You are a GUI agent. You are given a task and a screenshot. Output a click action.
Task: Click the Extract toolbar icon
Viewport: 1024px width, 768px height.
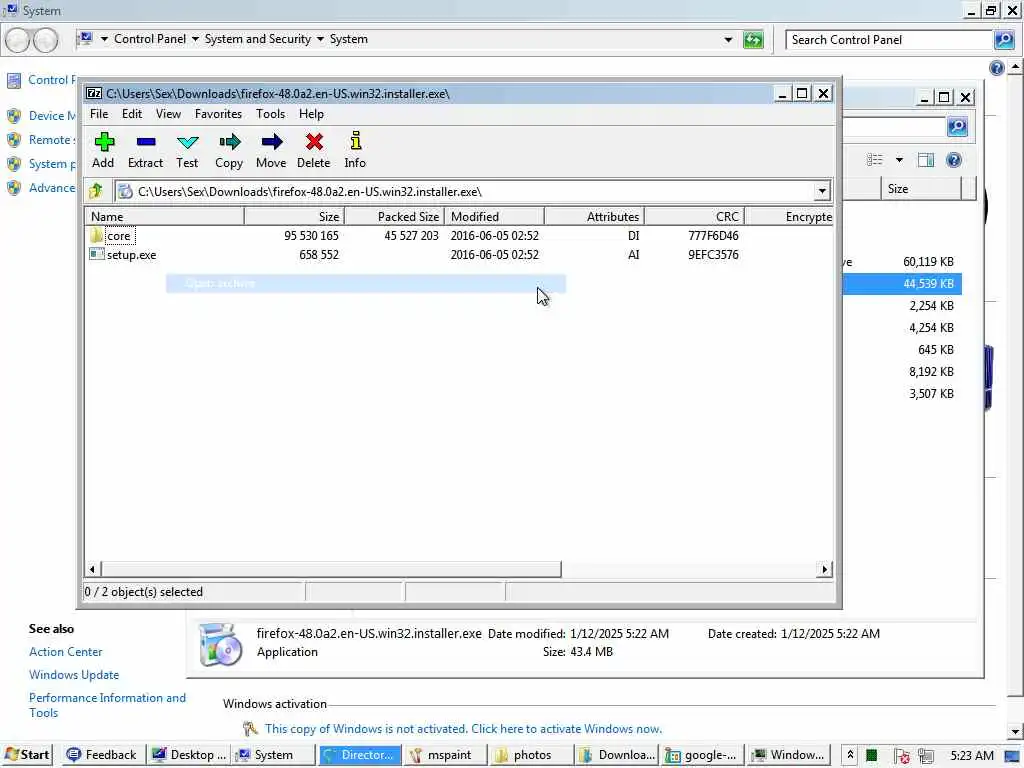click(146, 142)
